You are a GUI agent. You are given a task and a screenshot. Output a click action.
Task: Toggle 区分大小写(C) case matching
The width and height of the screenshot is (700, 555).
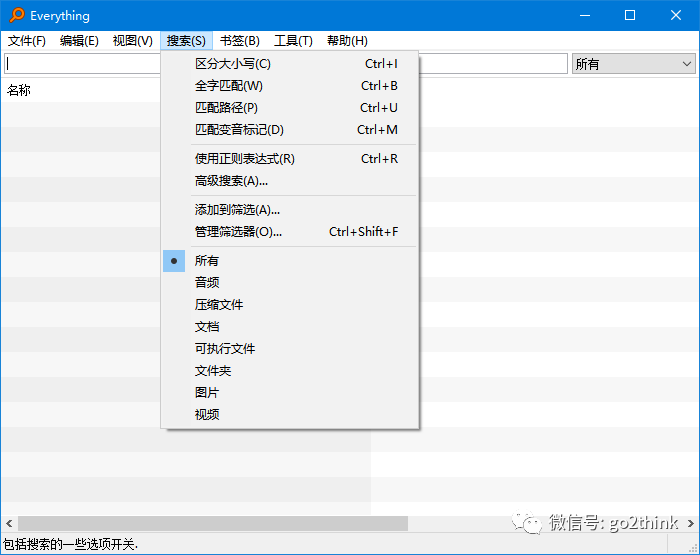[290, 64]
